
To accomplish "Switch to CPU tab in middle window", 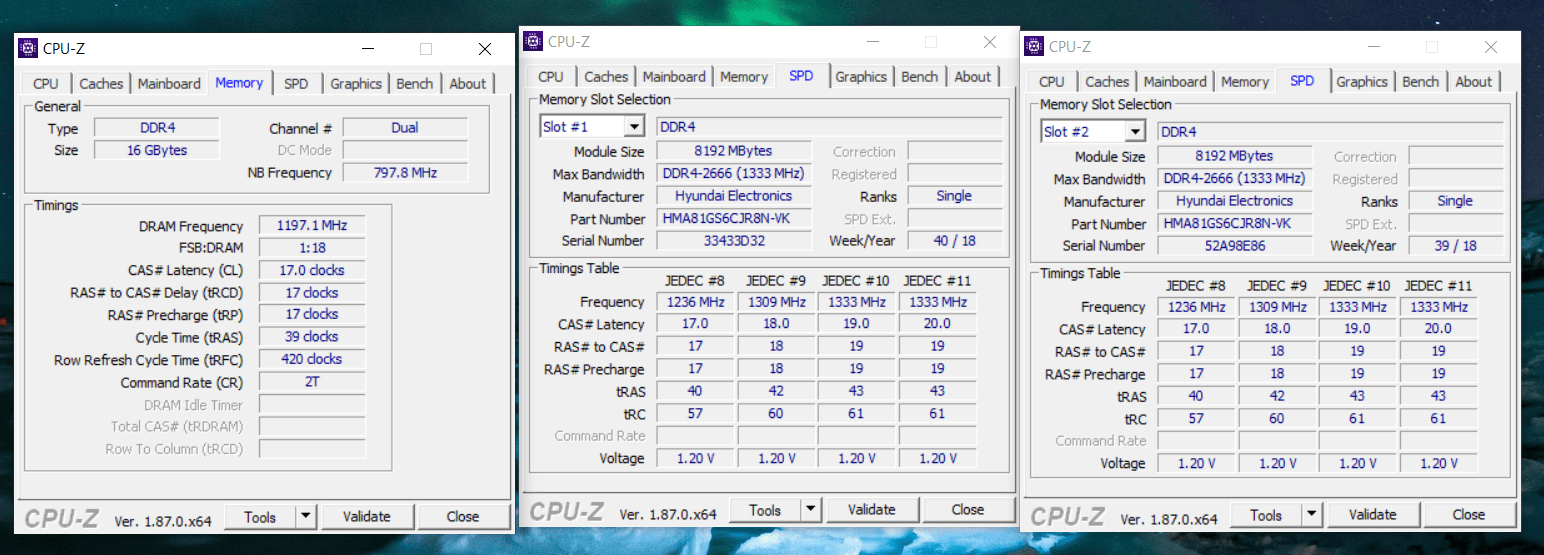I will pyautogui.click(x=551, y=77).
